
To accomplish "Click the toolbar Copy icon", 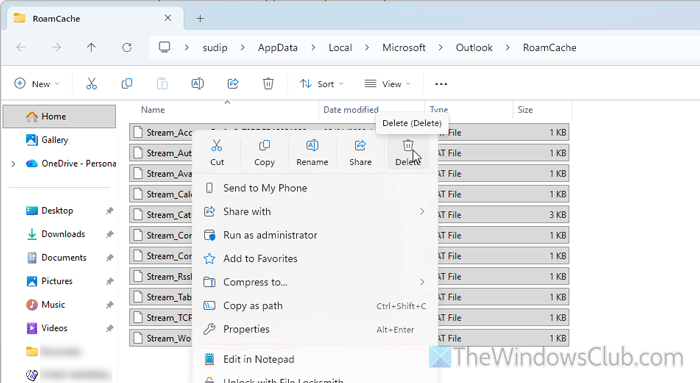I will [127, 83].
